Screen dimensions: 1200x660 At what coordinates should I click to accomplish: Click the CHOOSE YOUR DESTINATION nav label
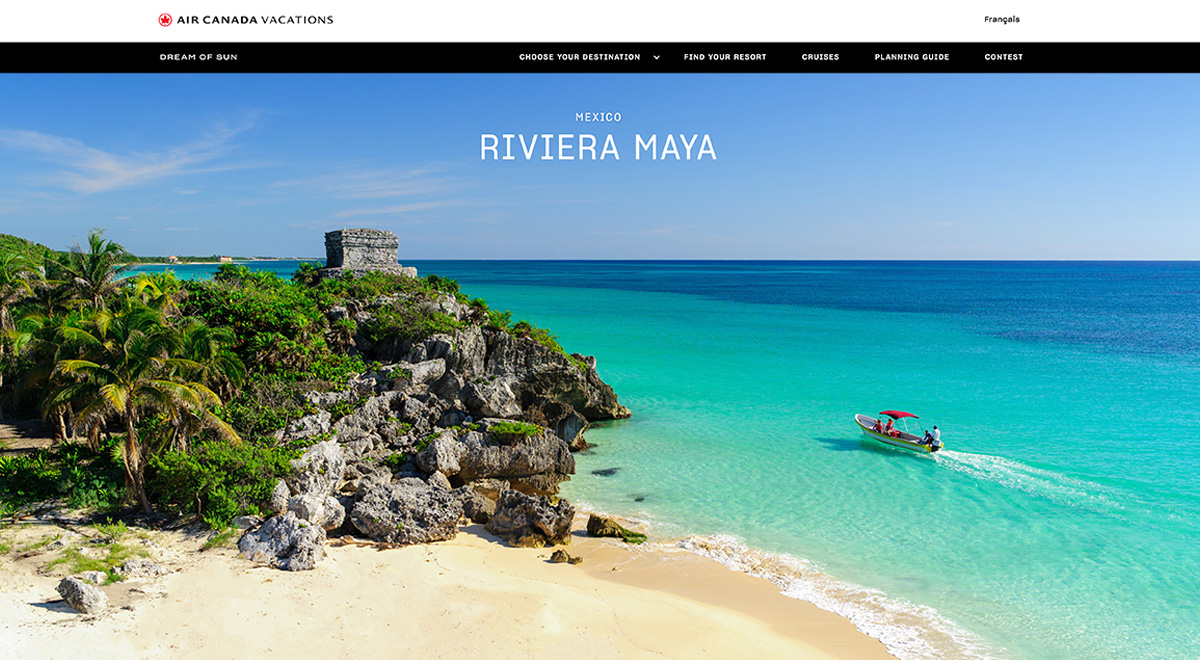click(578, 57)
